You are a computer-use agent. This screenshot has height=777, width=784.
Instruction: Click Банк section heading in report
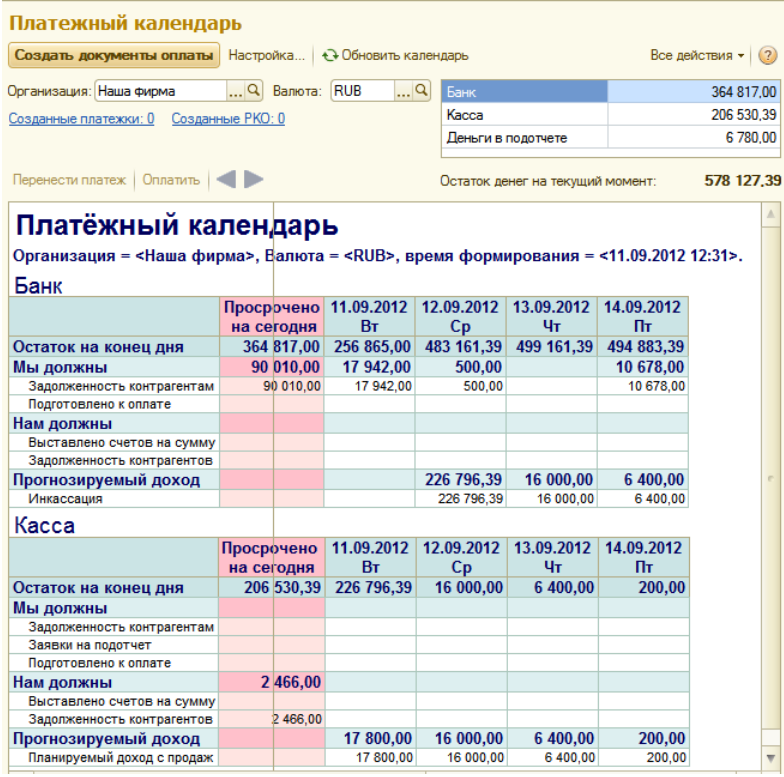click(38, 286)
